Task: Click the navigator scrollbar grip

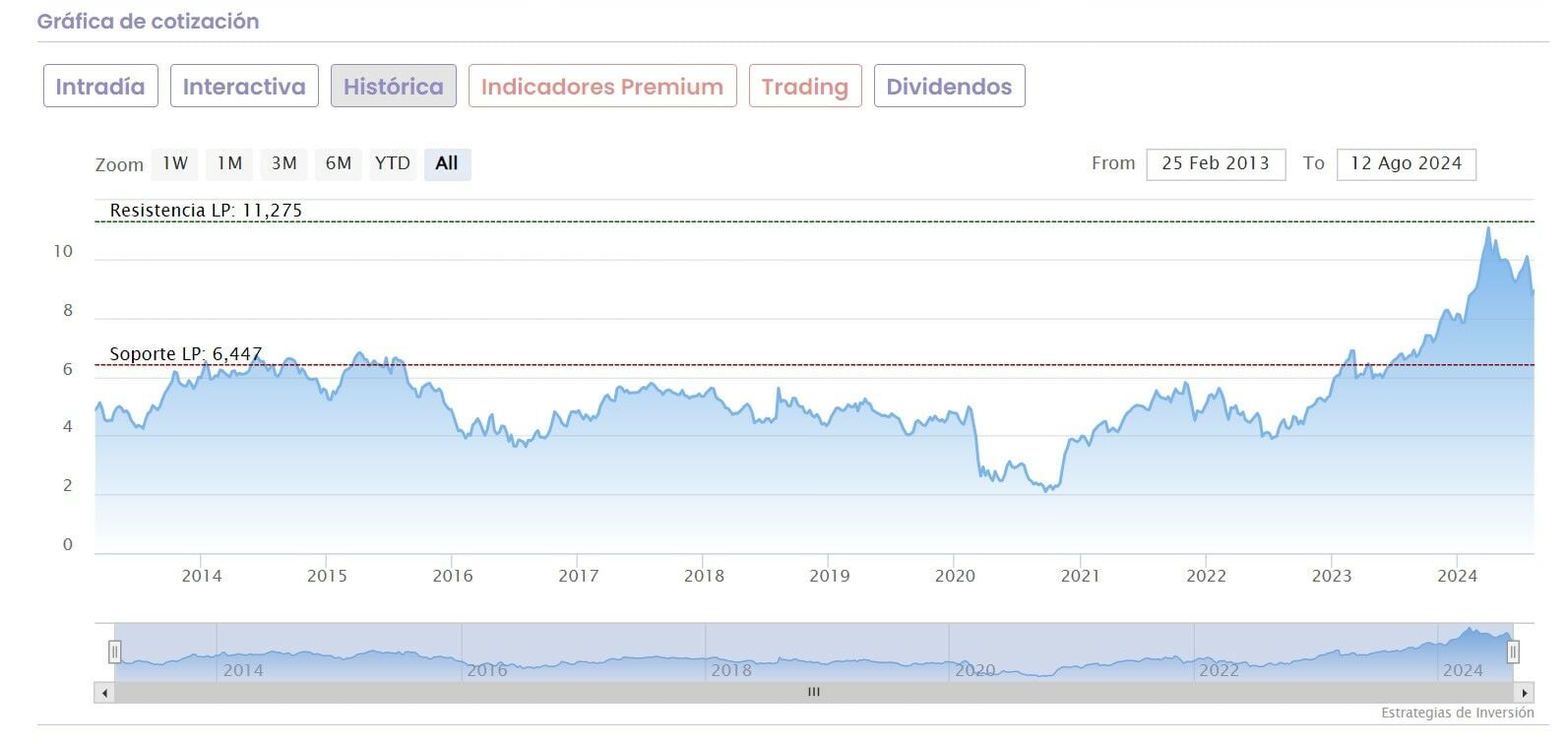Action: click(814, 692)
